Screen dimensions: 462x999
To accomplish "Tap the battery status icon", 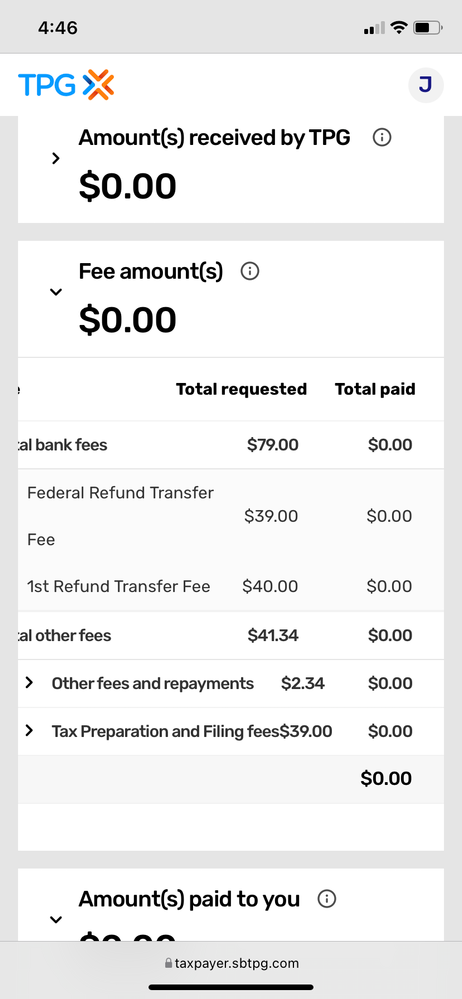I will click(x=428, y=27).
